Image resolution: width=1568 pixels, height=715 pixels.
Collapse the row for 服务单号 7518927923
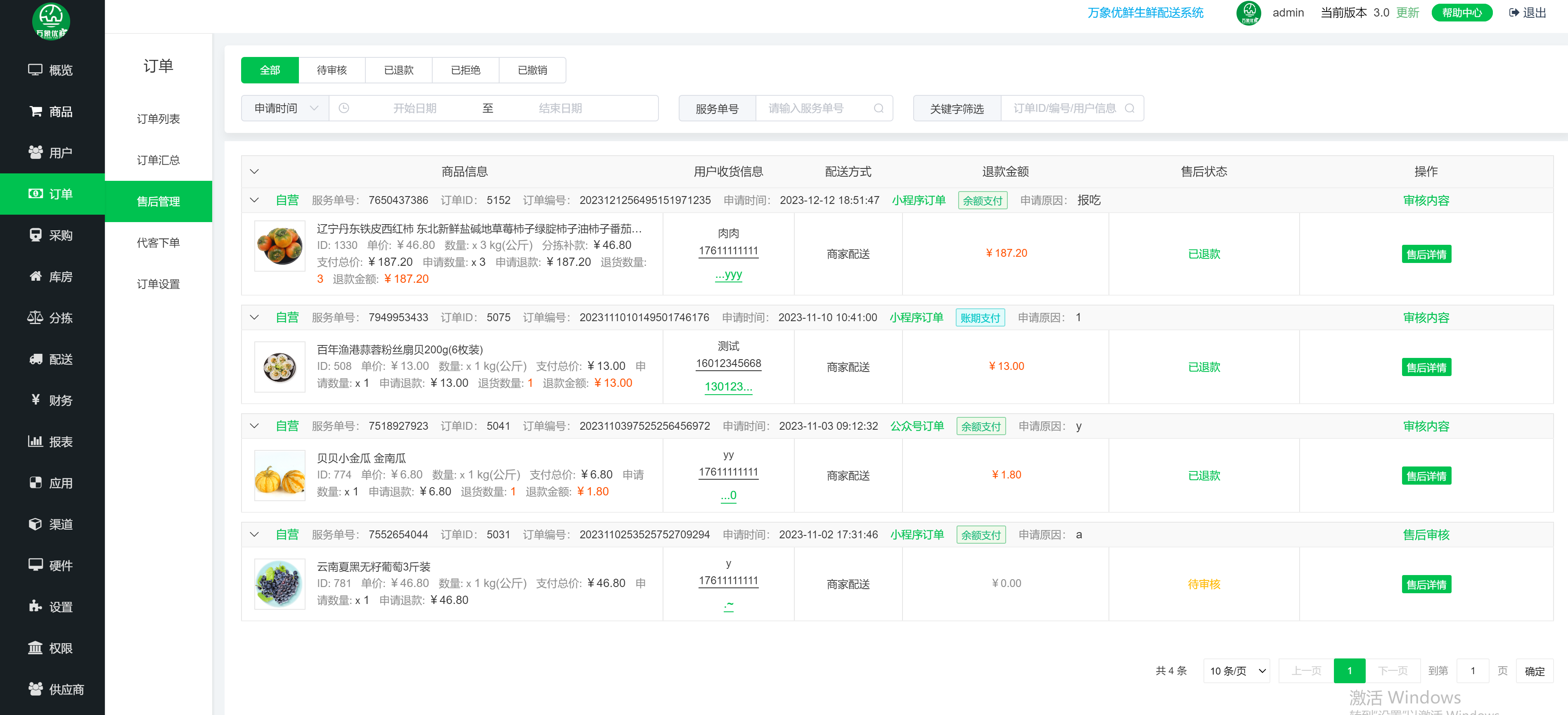[x=254, y=426]
